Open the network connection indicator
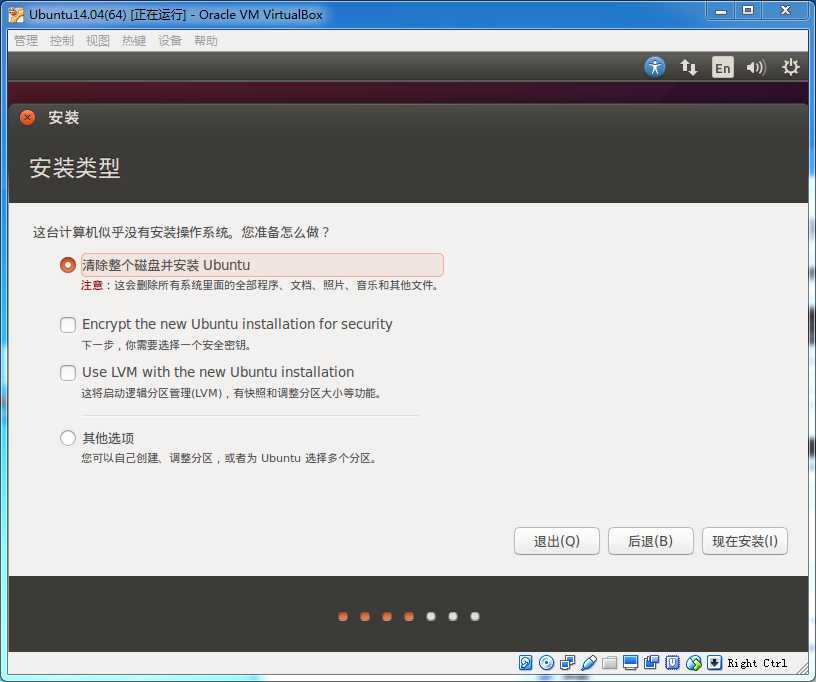Viewport: 816px width, 682px height. [688, 68]
